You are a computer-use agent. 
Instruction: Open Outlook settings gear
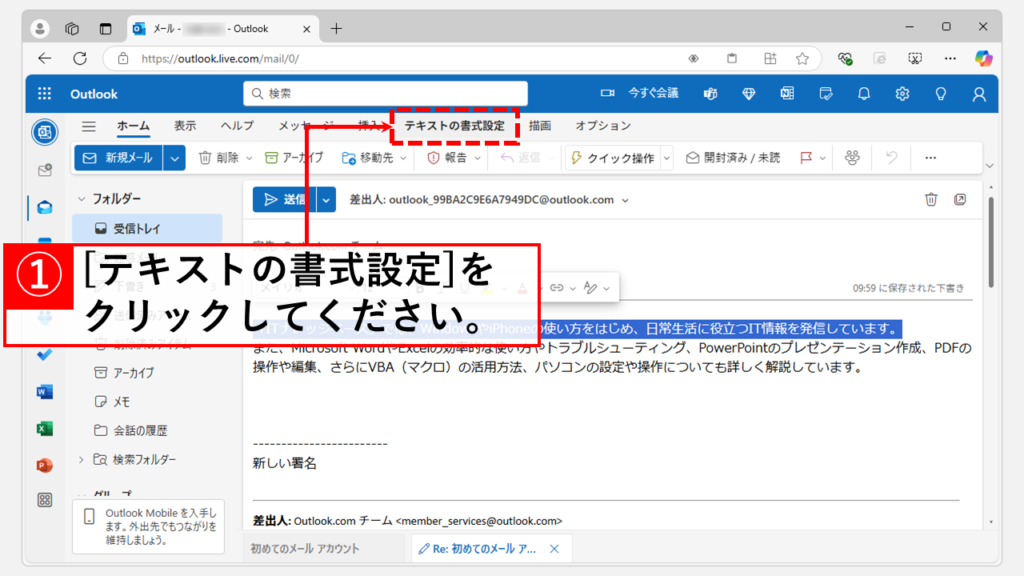[x=902, y=93]
